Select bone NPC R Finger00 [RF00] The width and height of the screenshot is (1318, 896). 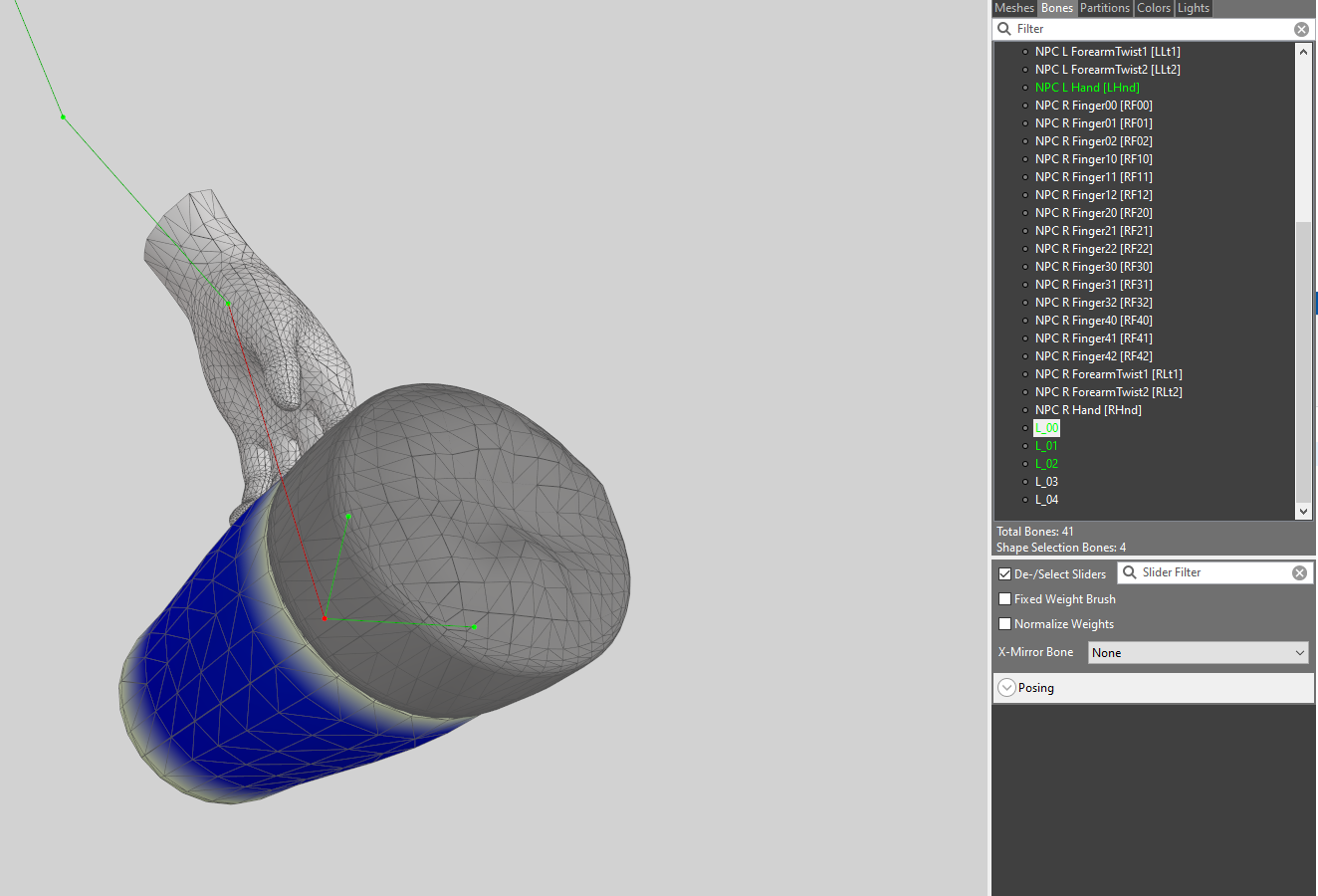coord(1094,106)
